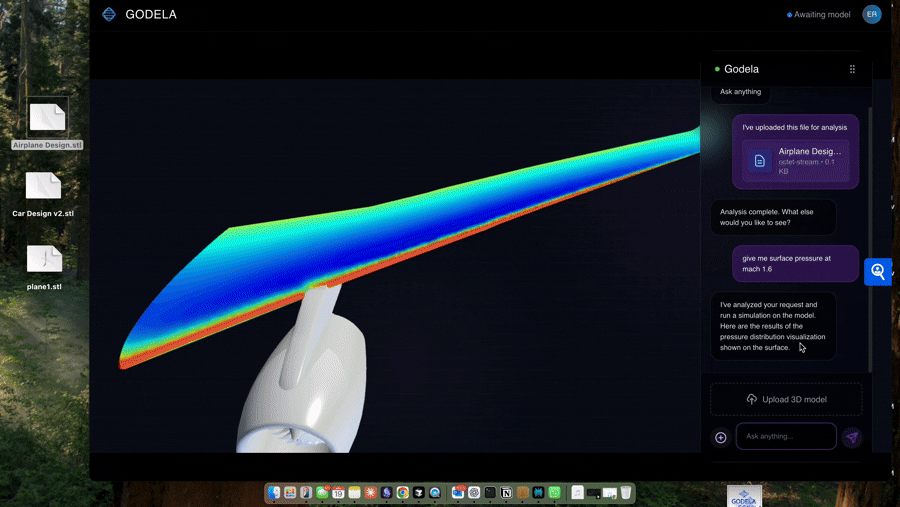
Task: Open the Airplane Design file attachment
Action: point(795,161)
